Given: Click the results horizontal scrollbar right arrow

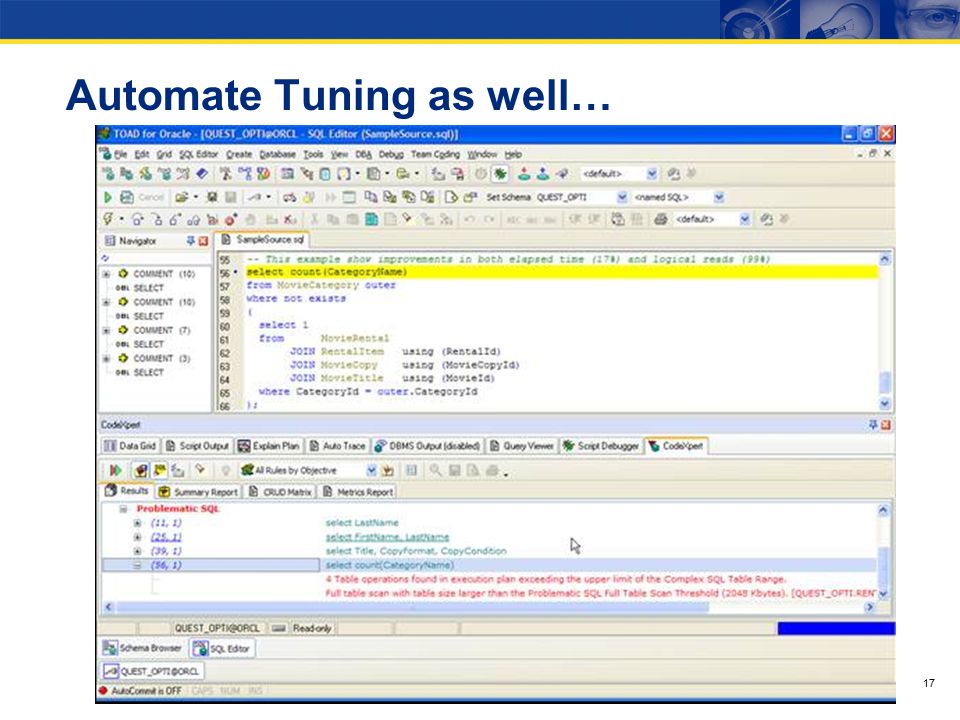Looking at the screenshot, I should click(x=869, y=607).
